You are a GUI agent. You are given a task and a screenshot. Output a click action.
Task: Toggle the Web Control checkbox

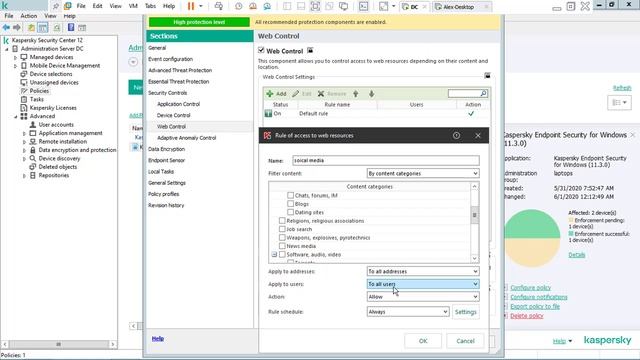[261, 50]
